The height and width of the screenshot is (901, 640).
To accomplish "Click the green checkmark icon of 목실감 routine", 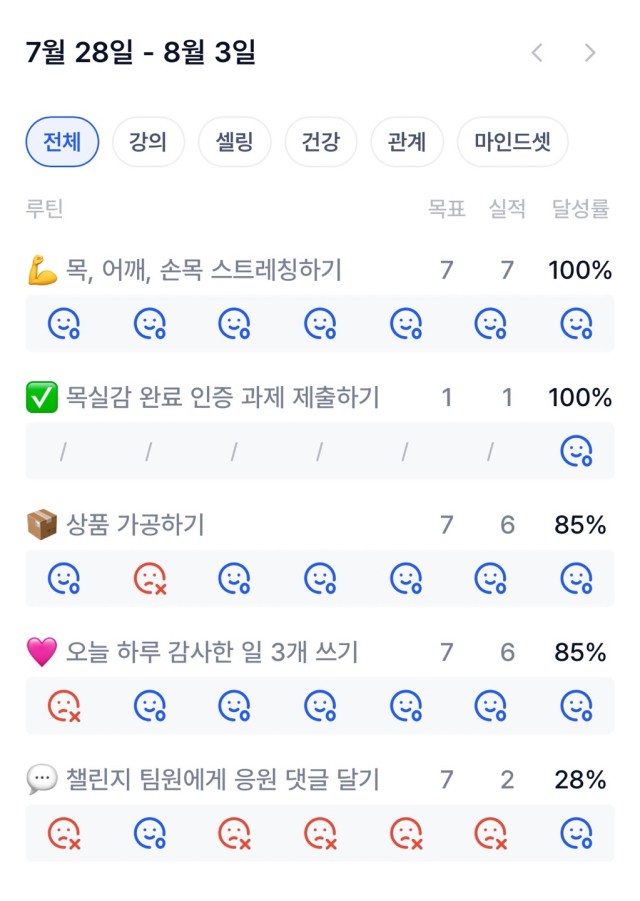I will (42, 397).
